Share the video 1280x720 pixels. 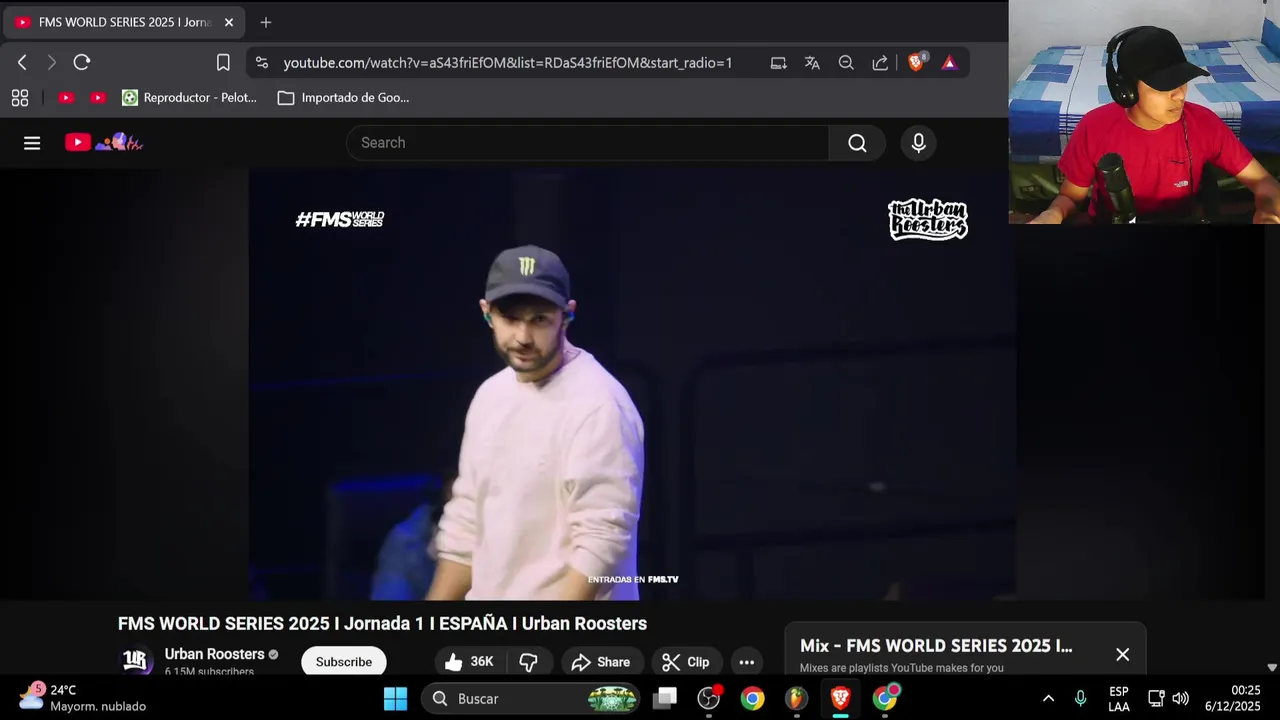coord(600,662)
